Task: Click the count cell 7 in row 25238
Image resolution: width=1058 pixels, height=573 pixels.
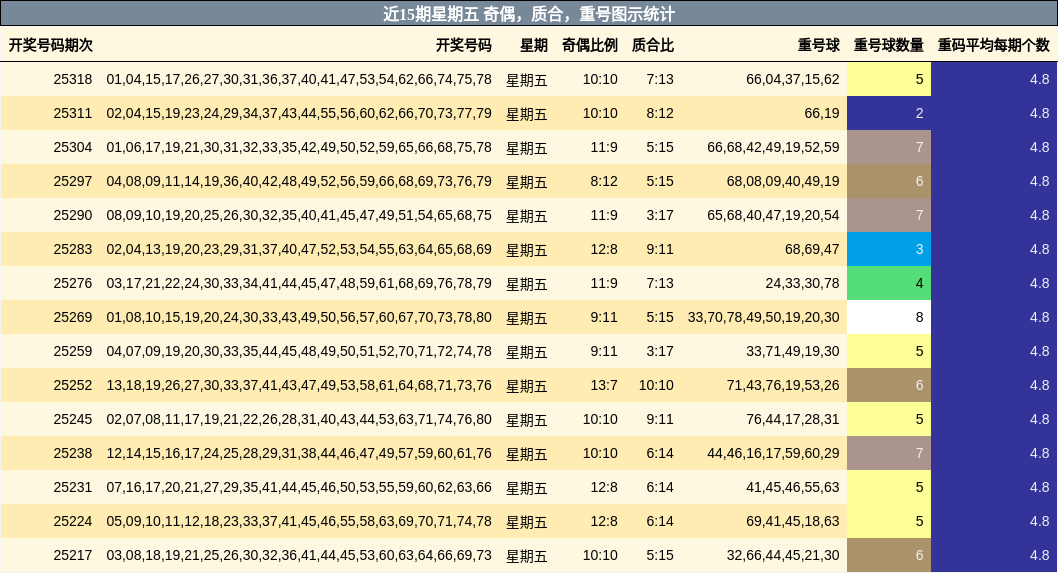Action: tap(889, 454)
